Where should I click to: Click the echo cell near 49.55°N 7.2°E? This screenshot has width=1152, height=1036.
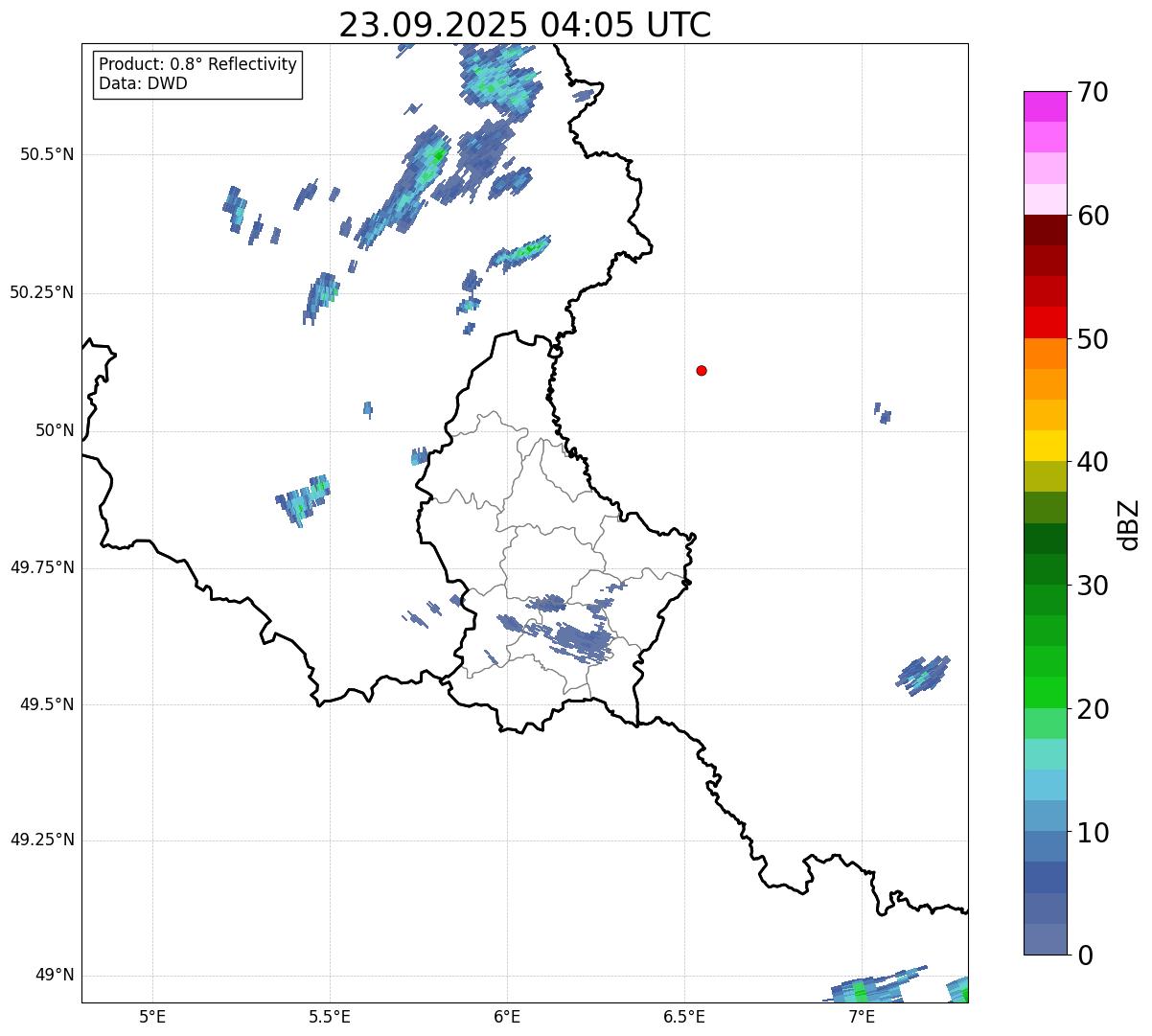click(x=923, y=676)
